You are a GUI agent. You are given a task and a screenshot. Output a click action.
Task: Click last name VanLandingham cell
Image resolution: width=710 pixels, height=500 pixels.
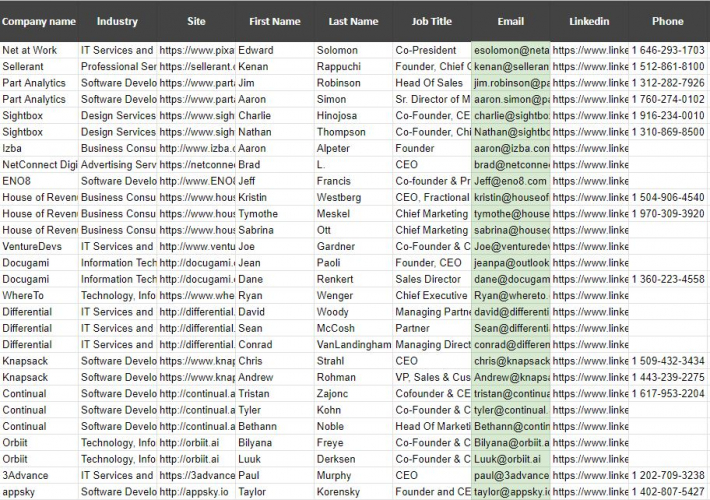pyautogui.click(x=353, y=344)
